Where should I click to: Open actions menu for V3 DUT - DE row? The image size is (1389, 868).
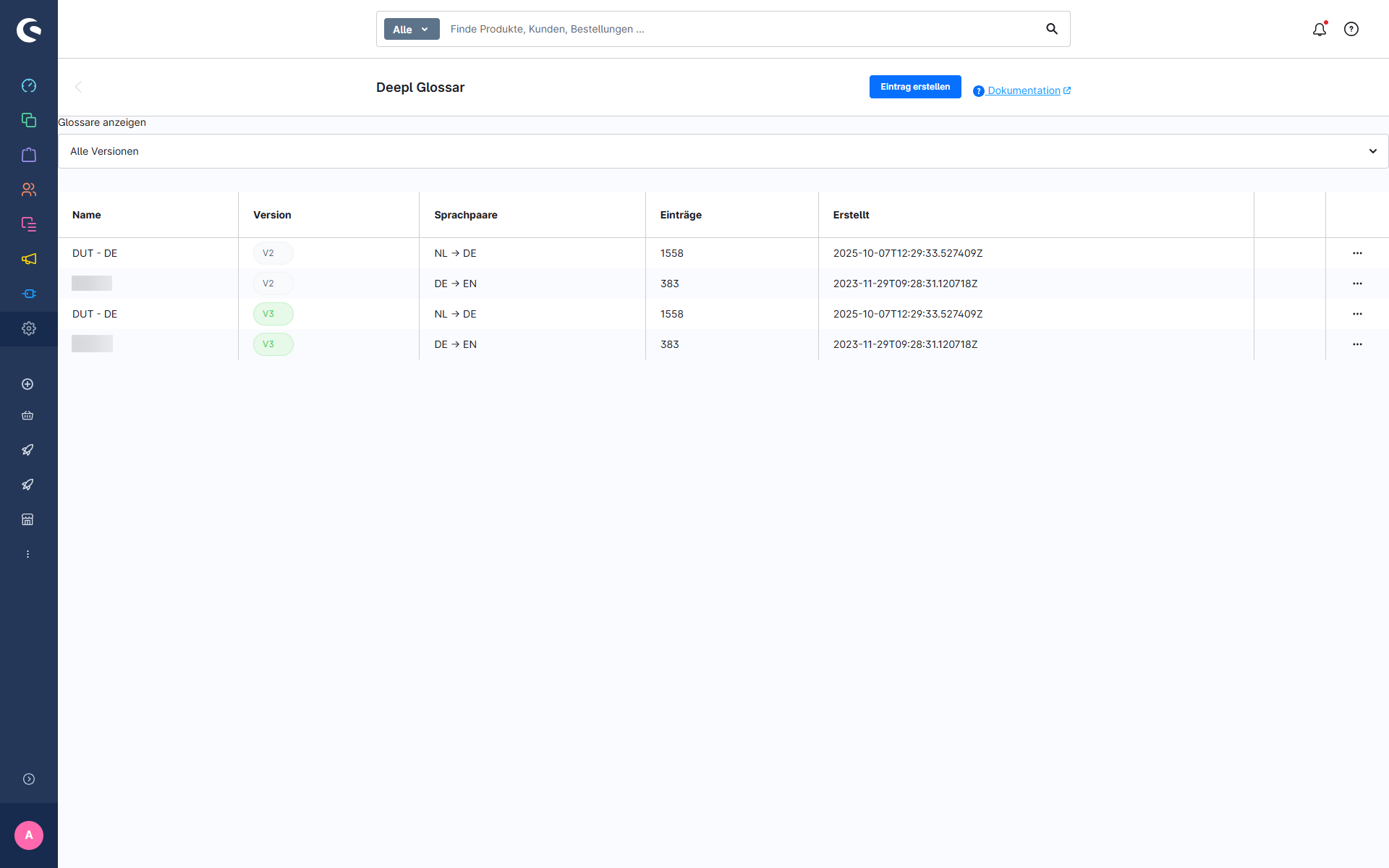tap(1357, 314)
